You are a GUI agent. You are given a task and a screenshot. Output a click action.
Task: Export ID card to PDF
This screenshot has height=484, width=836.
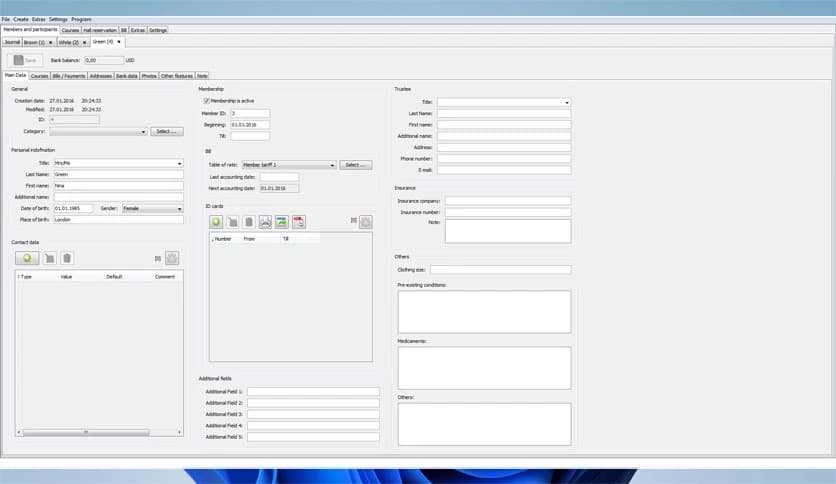click(299, 222)
